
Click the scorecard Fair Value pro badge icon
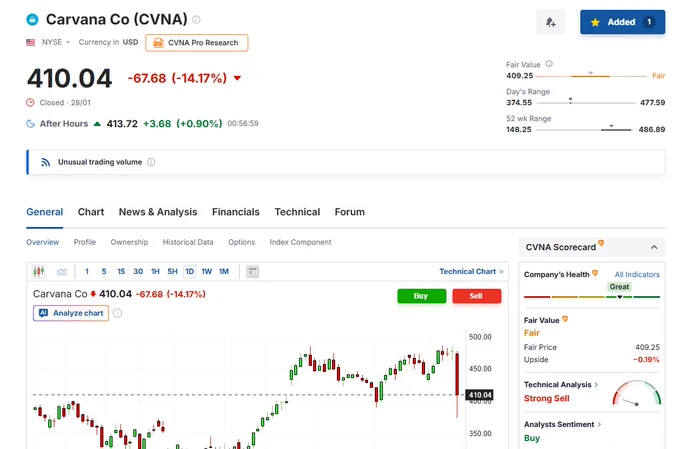click(565, 319)
